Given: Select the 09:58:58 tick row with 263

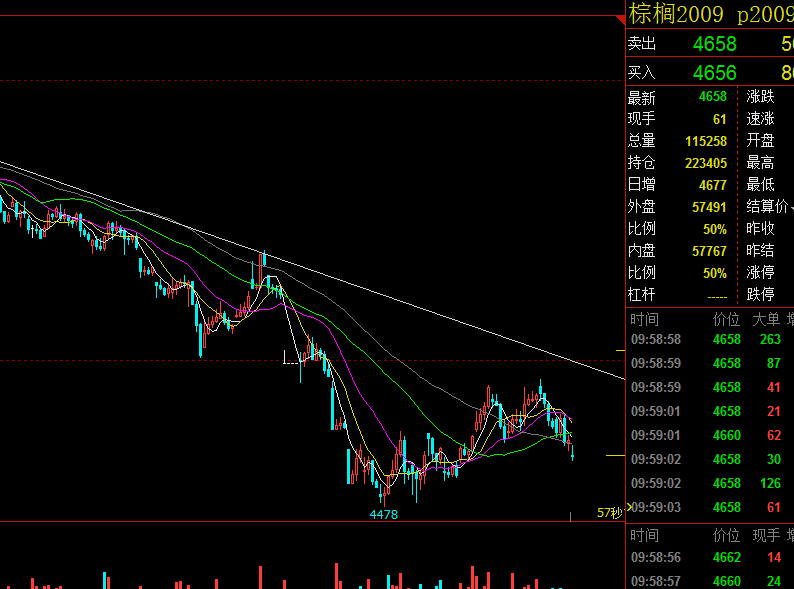Looking at the screenshot, I should [710, 339].
